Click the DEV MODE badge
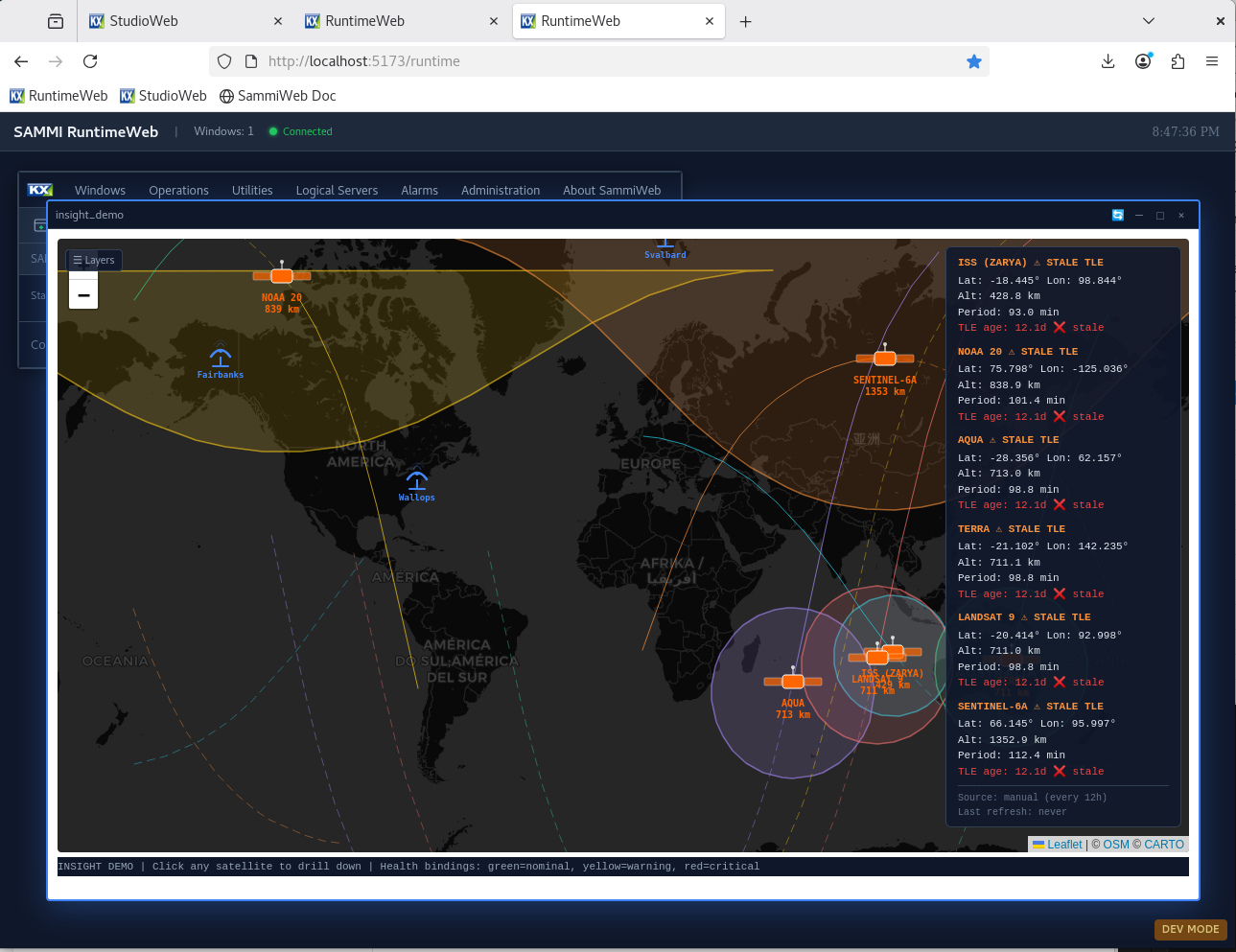The width and height of the screenshot is (1236, 952). (1190, 929)
